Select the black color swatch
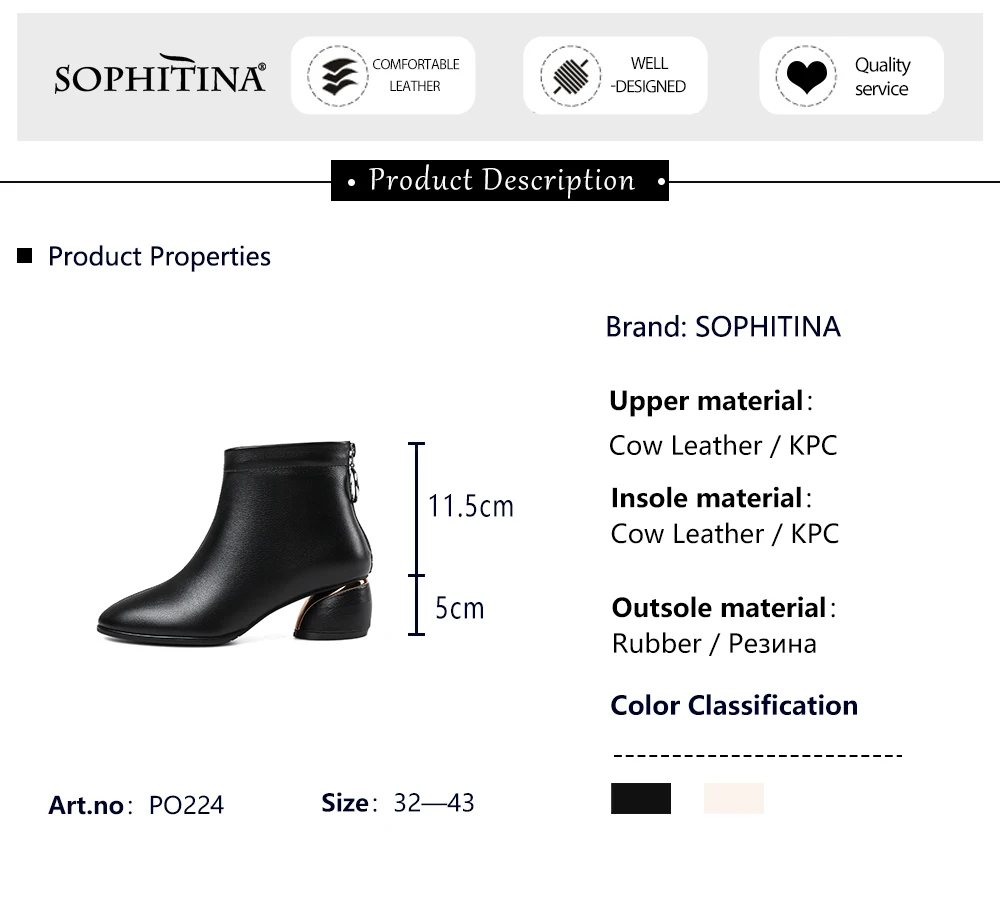This screenshot has width=1000, height=913. coord(641,798)
